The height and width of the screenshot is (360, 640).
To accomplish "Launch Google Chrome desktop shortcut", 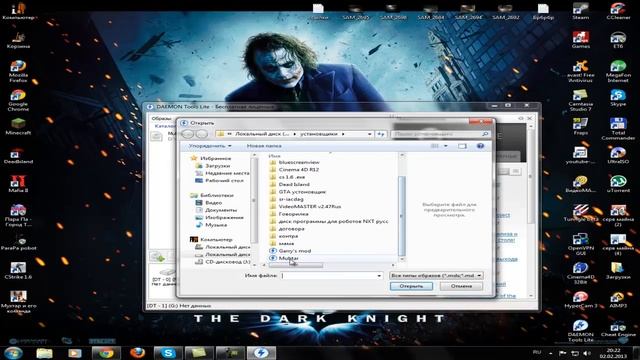I will pos(18,100).
